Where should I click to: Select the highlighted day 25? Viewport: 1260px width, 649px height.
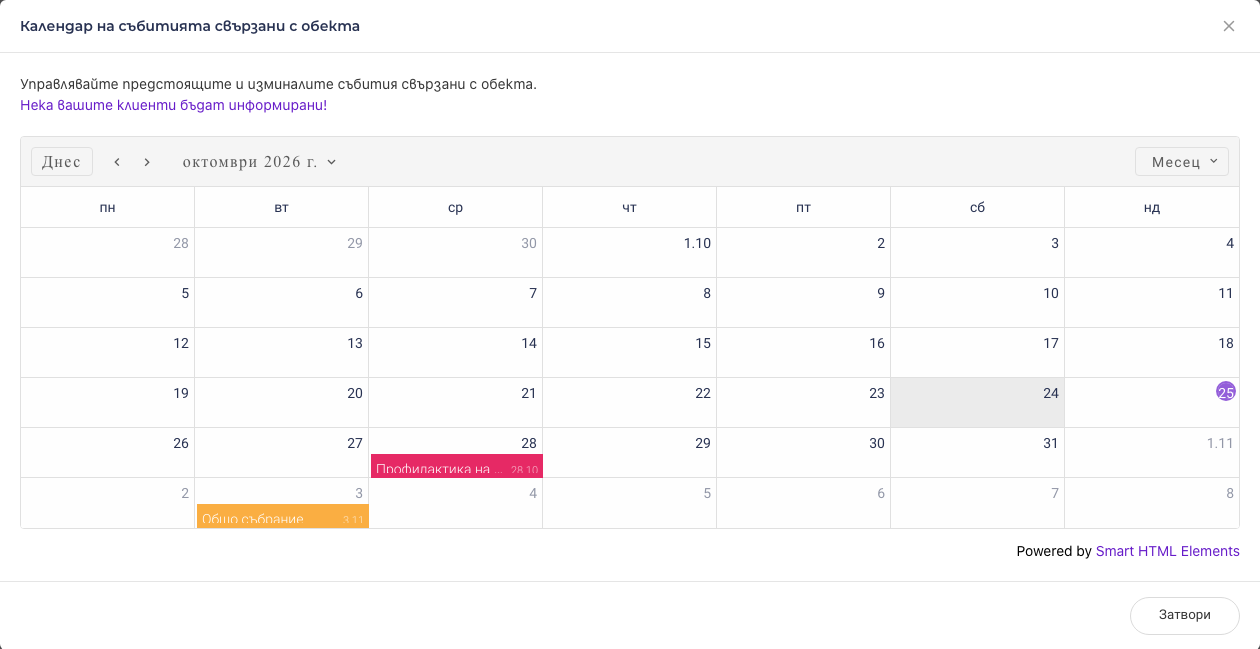1226,392
